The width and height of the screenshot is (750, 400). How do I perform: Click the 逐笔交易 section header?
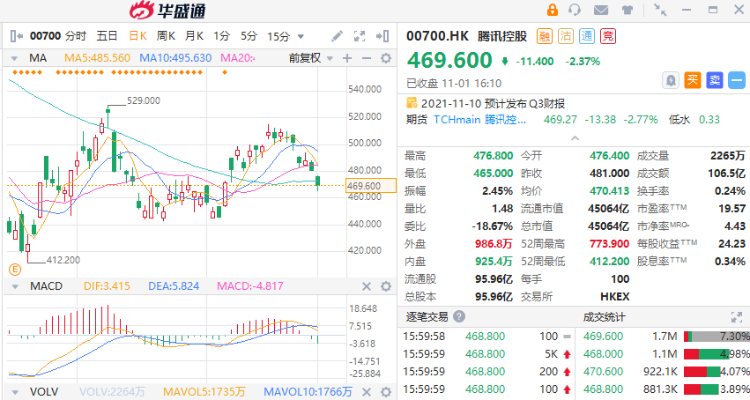pyautogui.click(x=427, y=317)
